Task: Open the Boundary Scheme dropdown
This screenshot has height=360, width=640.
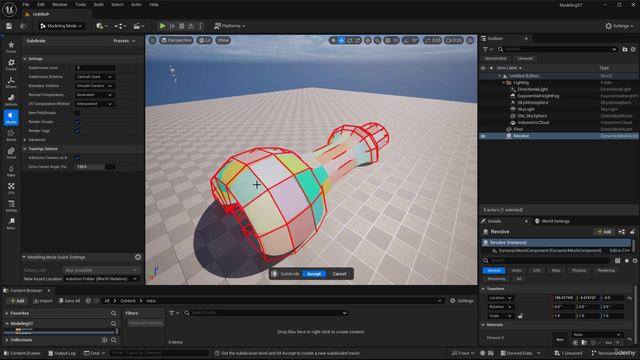Action: tap(94, 86)
